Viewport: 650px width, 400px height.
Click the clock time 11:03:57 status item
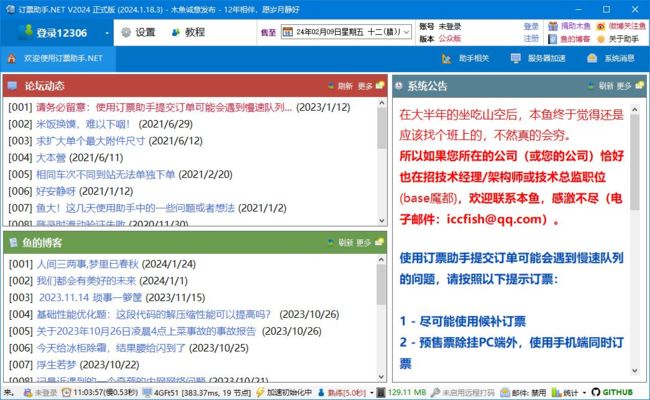click(100, 392)
